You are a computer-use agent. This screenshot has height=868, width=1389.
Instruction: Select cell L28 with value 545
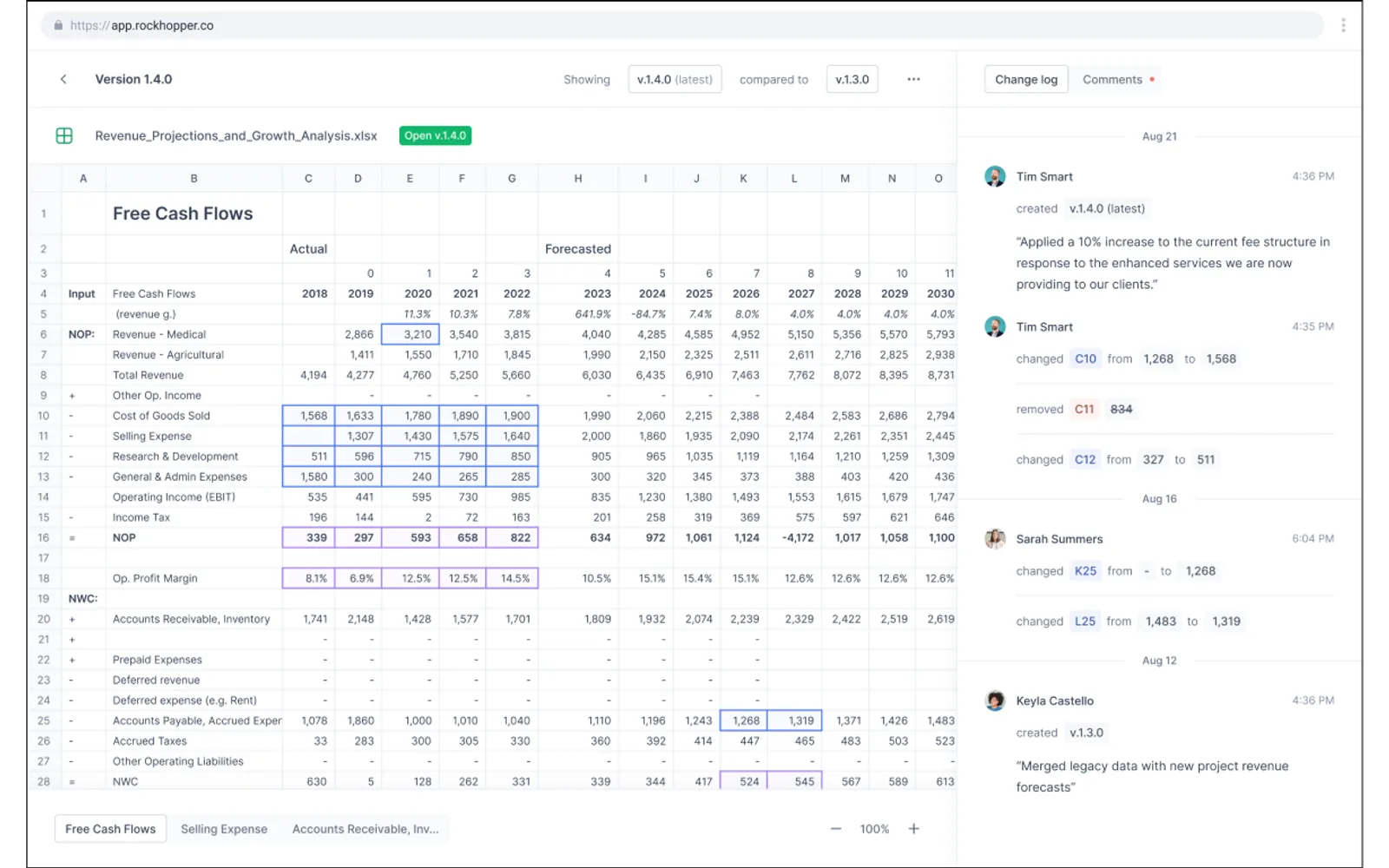(x=794, y=781)
